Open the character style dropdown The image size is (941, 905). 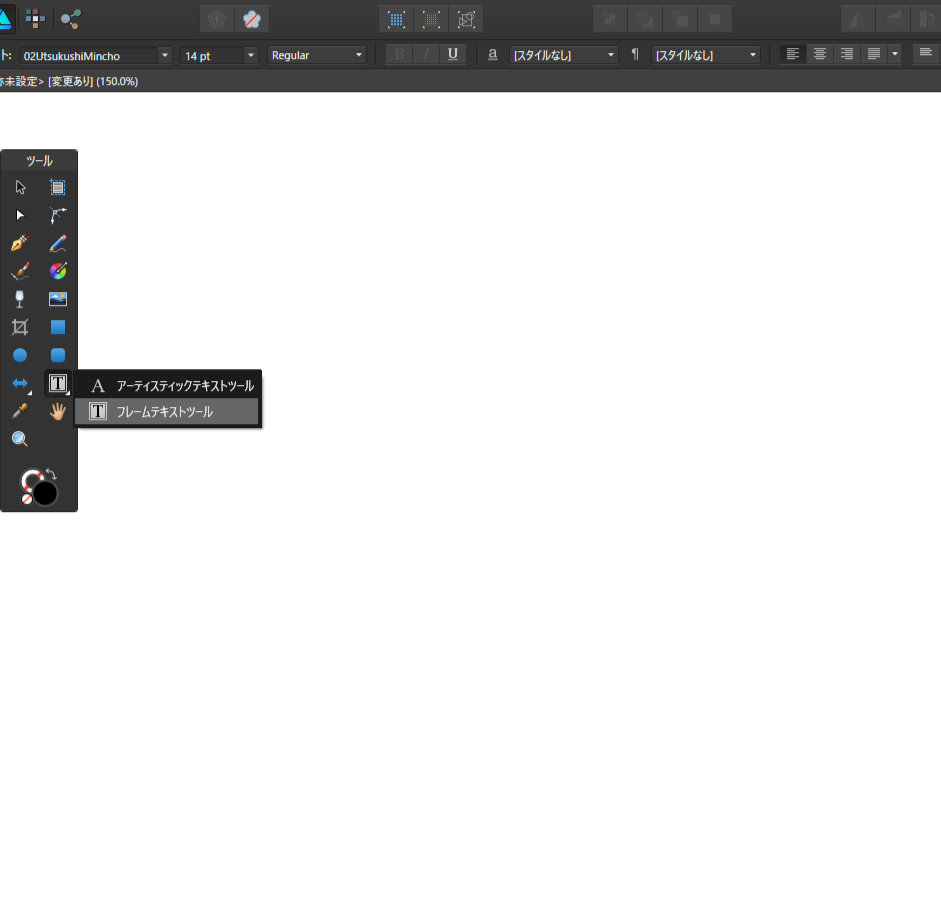pos(564,55)
